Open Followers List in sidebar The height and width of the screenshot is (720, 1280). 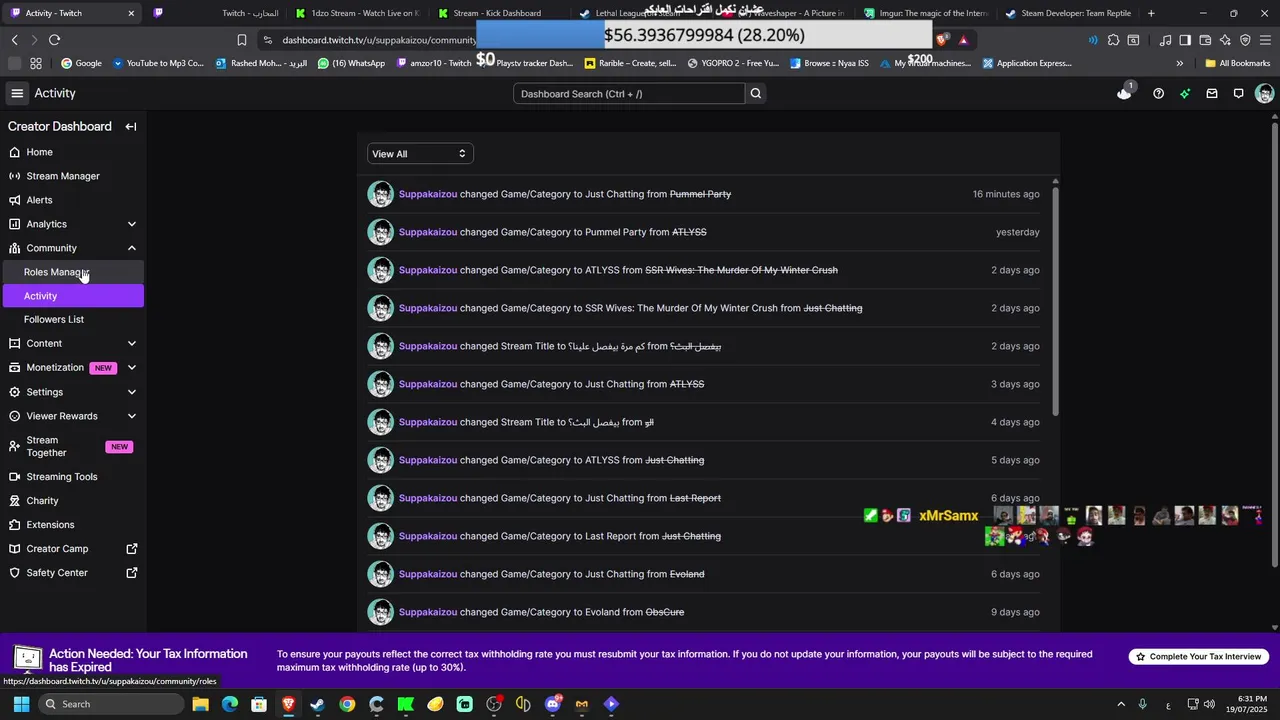pyautogui.click(x=72, y=320)
